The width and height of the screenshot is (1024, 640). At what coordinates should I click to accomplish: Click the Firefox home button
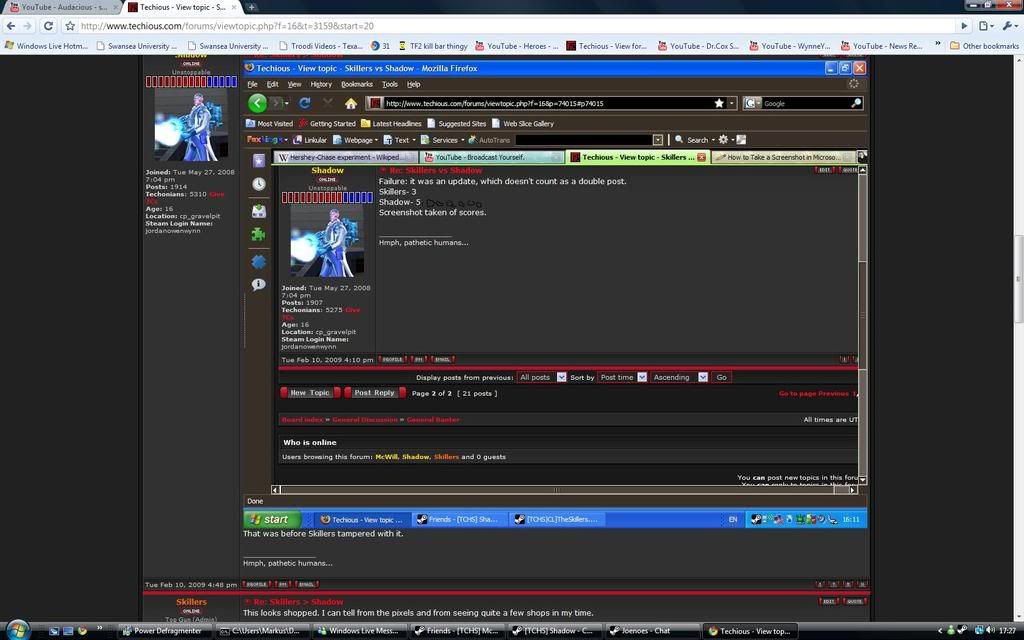tap(351, 103)
